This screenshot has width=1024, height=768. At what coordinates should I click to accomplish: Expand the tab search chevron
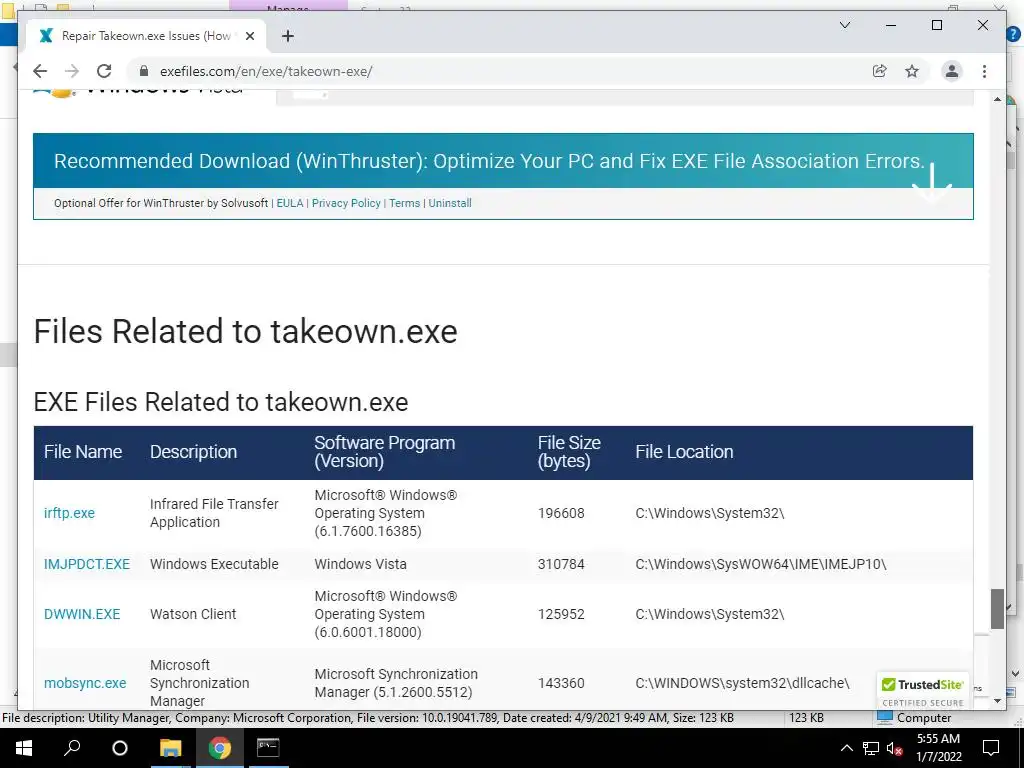point(845,25)
